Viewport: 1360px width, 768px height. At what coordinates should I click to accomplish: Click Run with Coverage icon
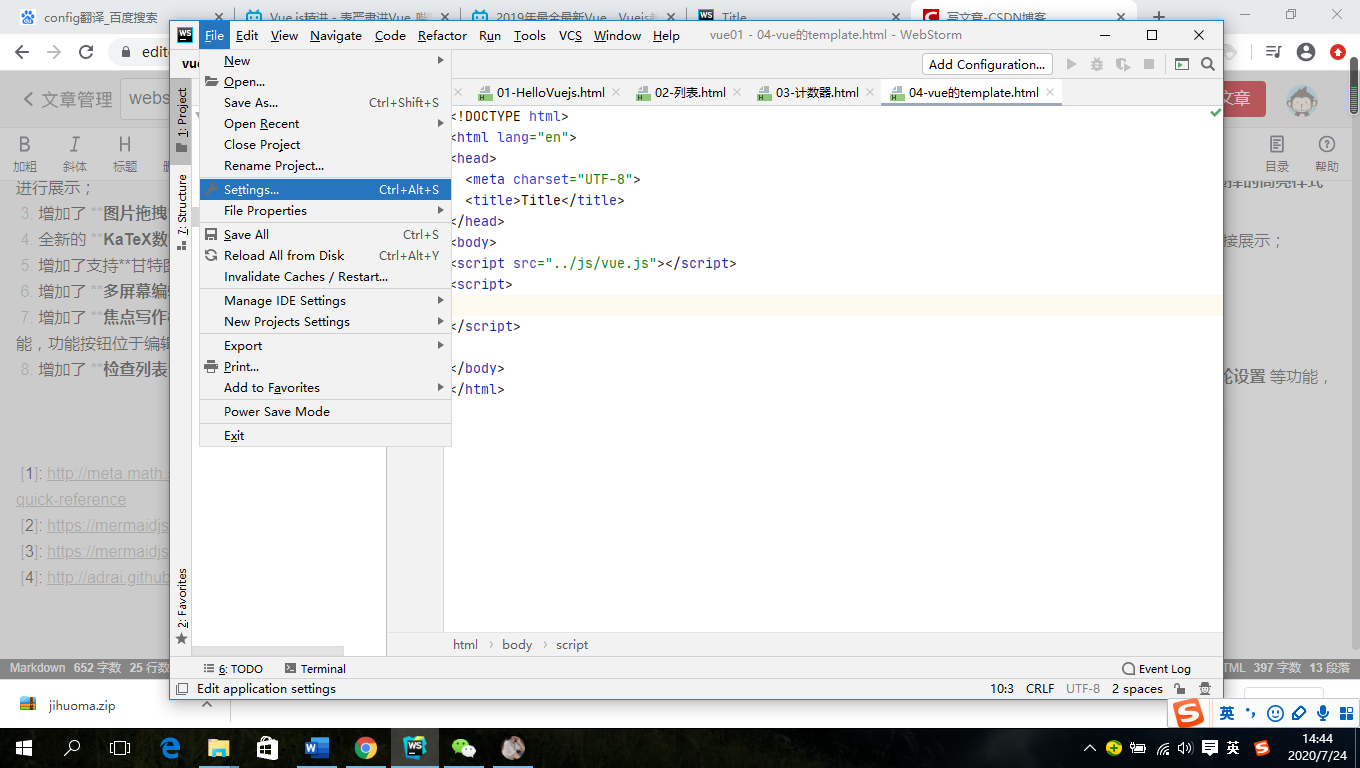coord(1123,64)
